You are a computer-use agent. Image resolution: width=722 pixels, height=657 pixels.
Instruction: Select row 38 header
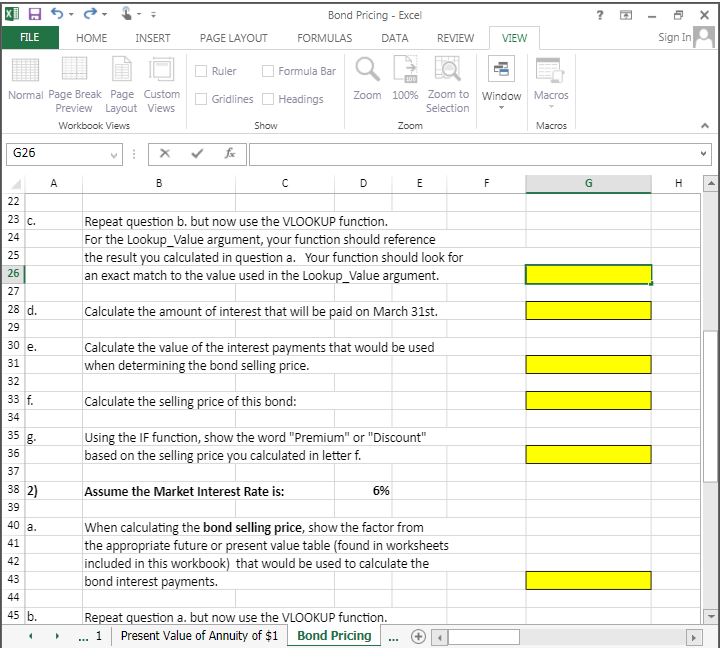[13, 489]
